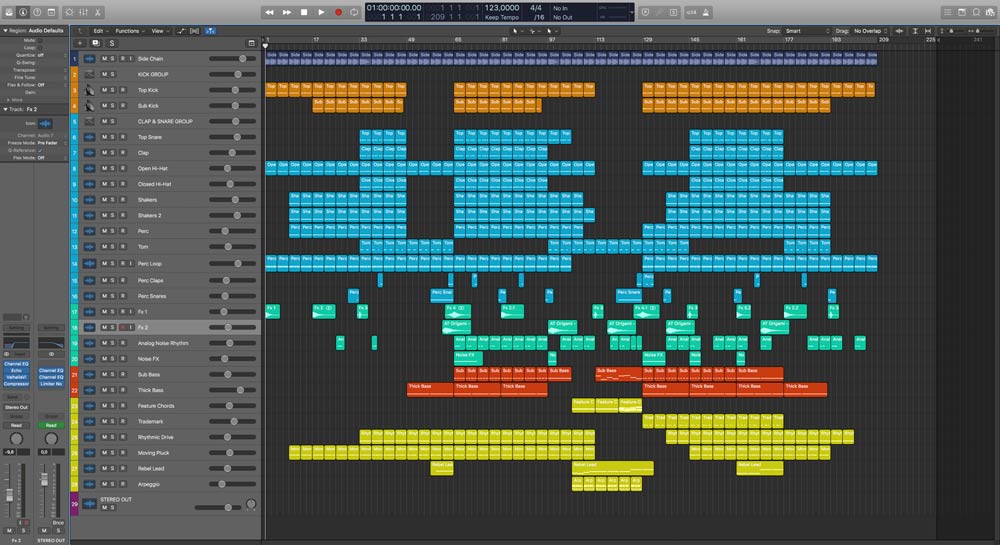Add a new track with plus button
Image resolution: width=1000 pixels, height=545 pixels.
pyautogui.click(x=79, y=44)
